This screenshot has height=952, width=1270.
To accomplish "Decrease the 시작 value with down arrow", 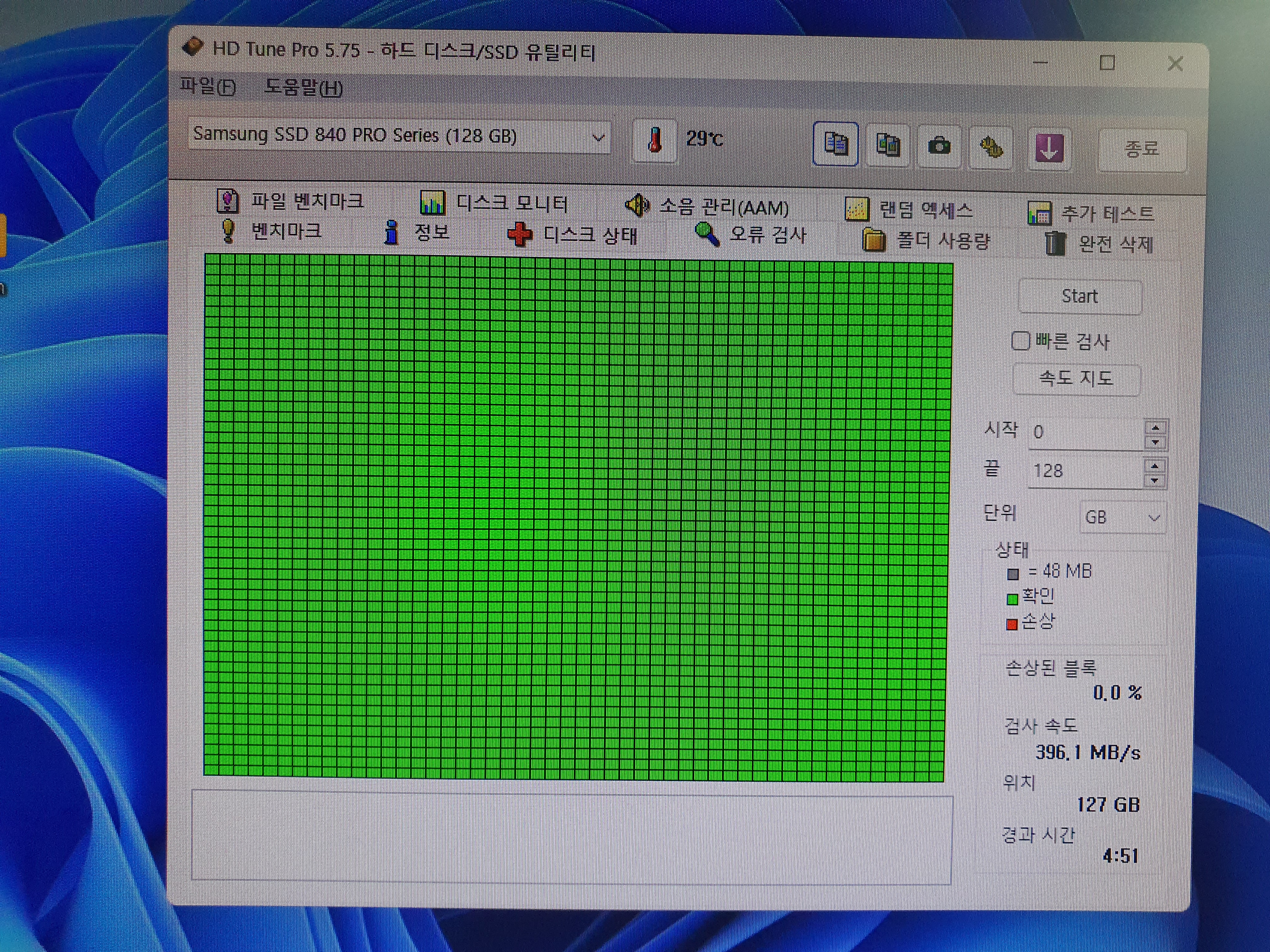I will tap(1155, 442).
